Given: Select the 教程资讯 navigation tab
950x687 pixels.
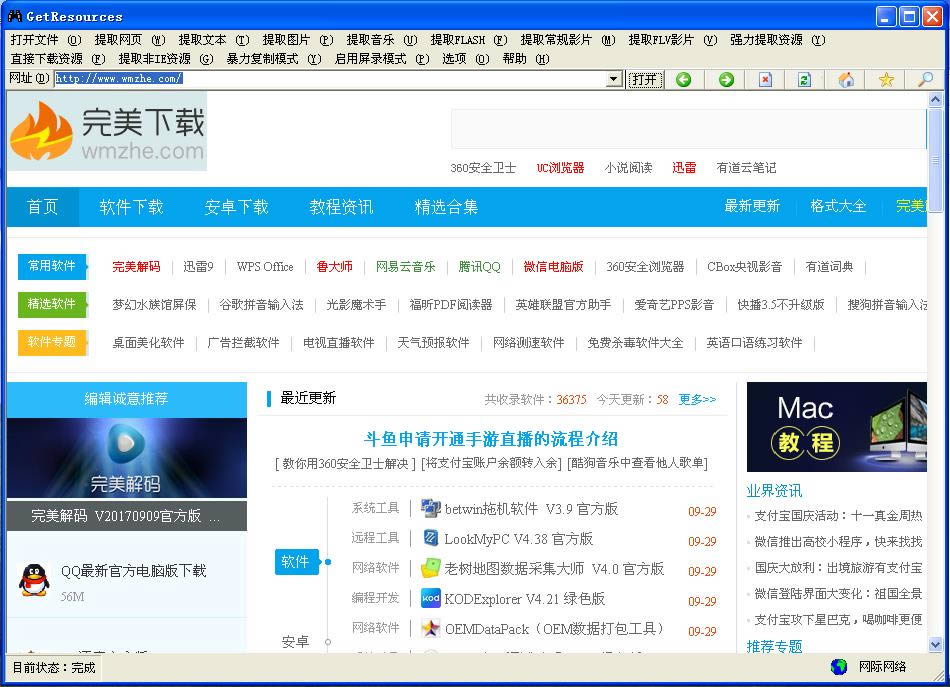Looking at the screenshot, I should 341,207.
